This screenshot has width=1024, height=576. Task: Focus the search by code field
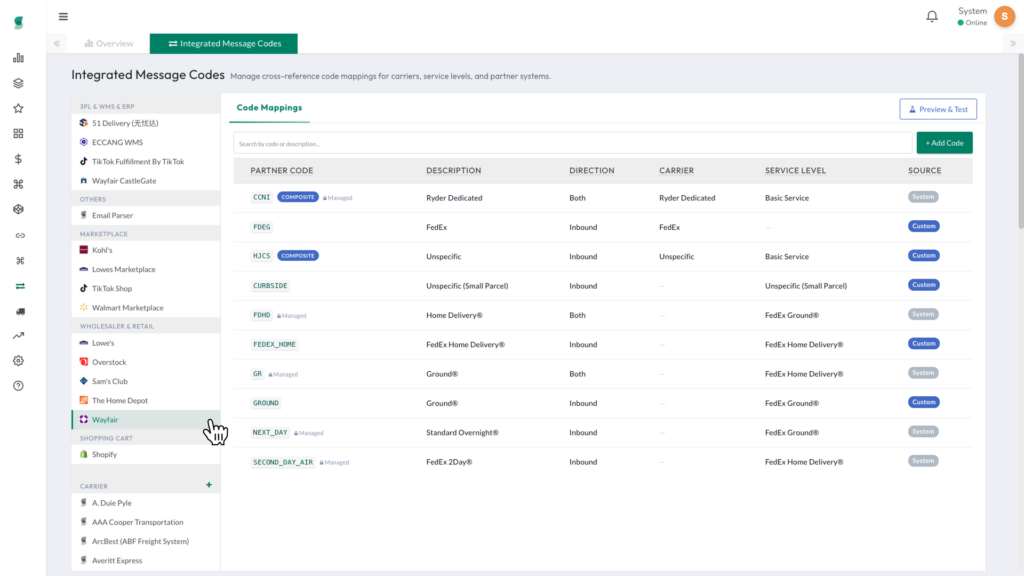coord(573,143)
